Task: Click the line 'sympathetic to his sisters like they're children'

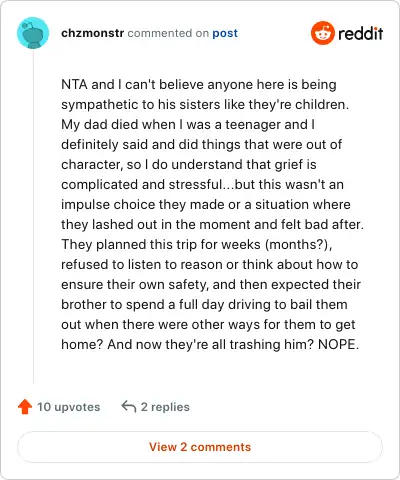Action: (x=205, y=105)
